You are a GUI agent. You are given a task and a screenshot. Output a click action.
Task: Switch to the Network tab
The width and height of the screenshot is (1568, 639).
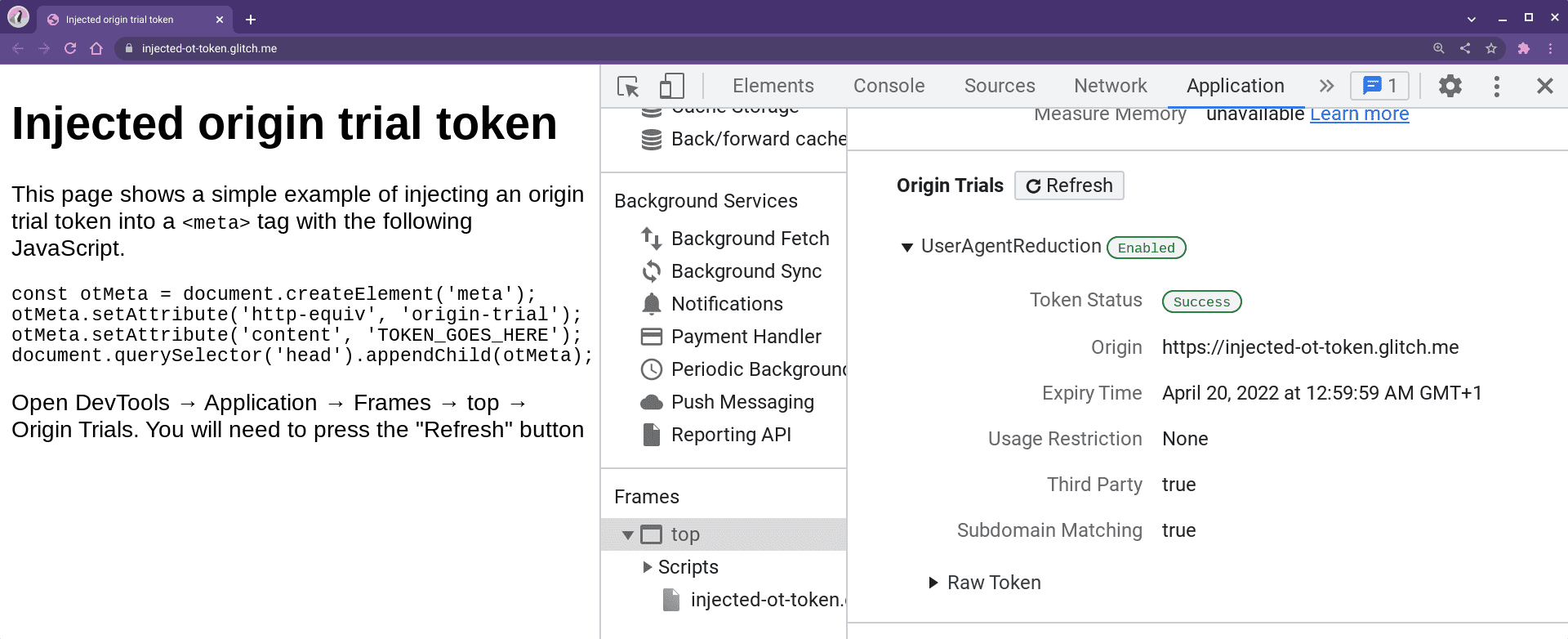click(1110, 86)
